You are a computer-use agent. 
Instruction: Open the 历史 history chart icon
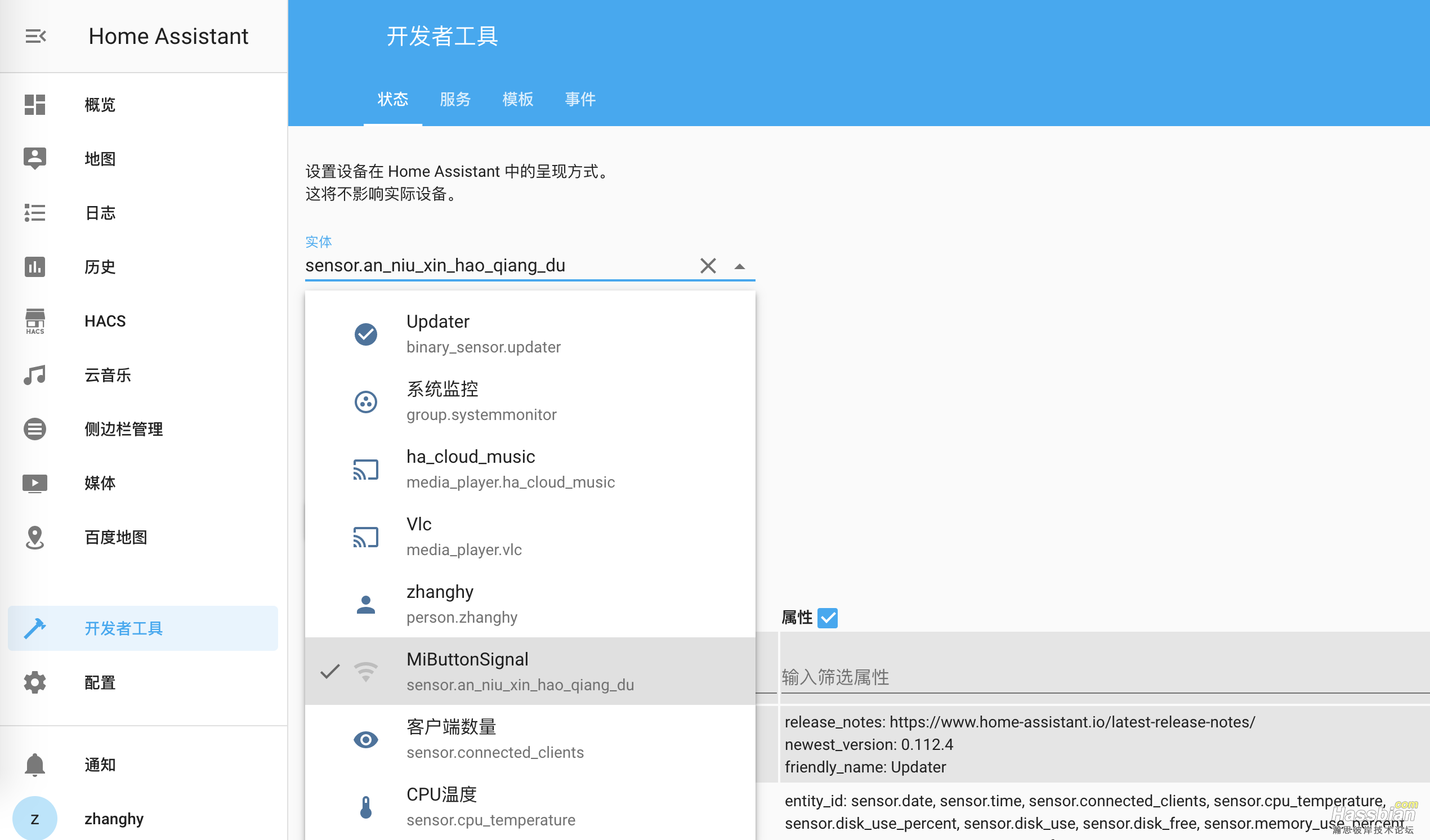pyautogui.click(x=34, y=267)
